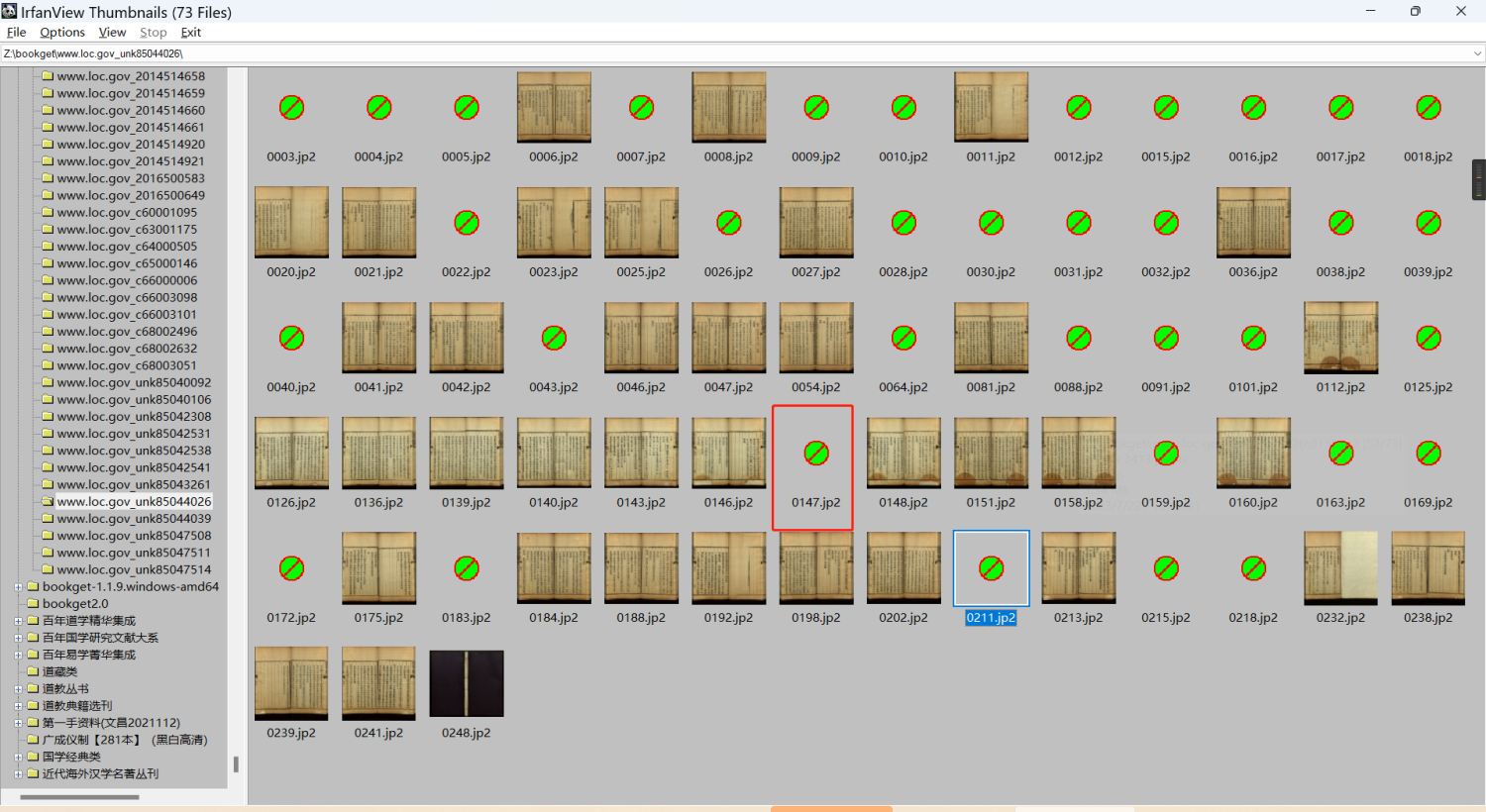
Task: Open the folder path dropdown arrow
Action: (1476, 53)
